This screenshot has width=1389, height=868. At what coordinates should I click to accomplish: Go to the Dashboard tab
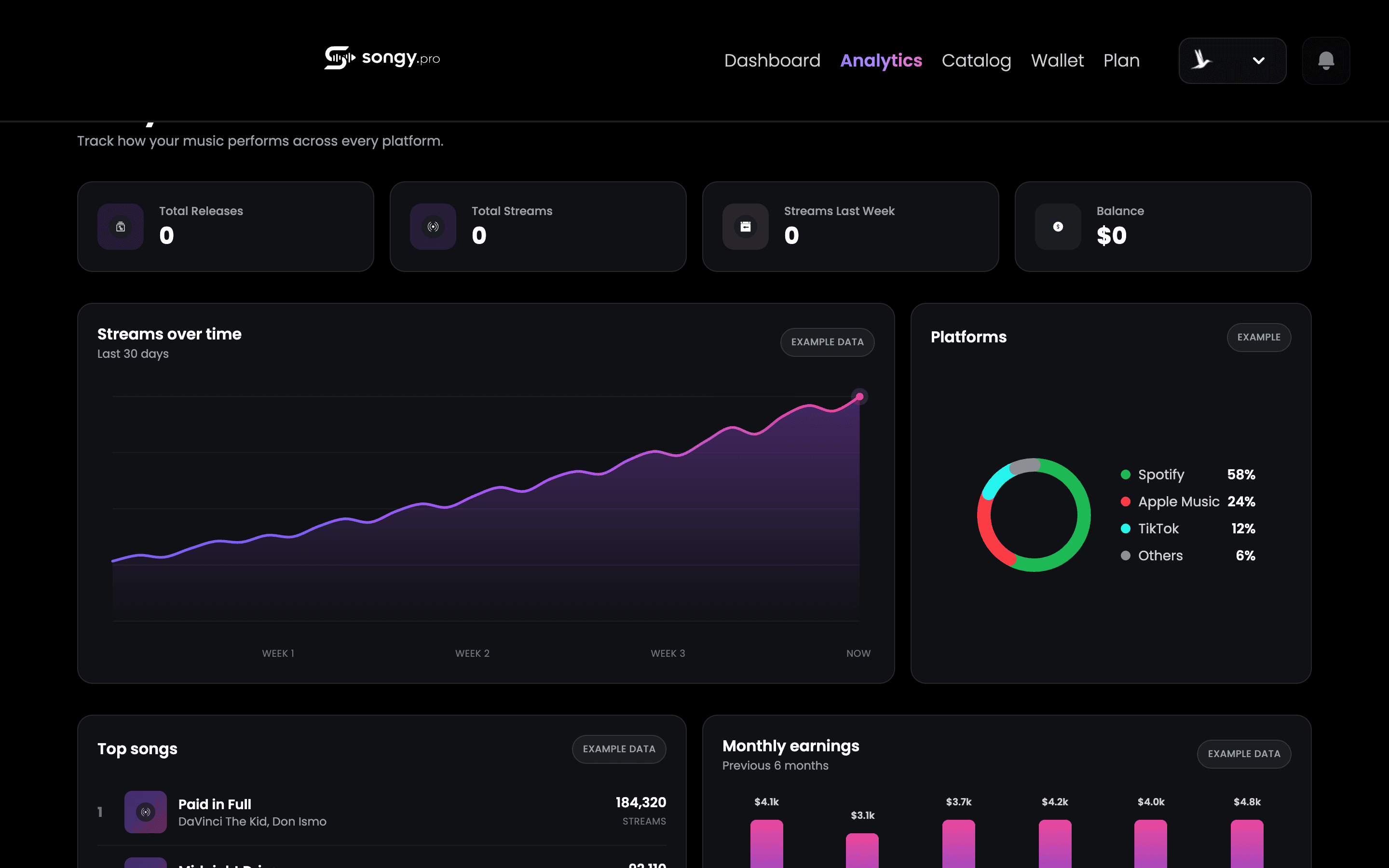(x=772, y=60)
